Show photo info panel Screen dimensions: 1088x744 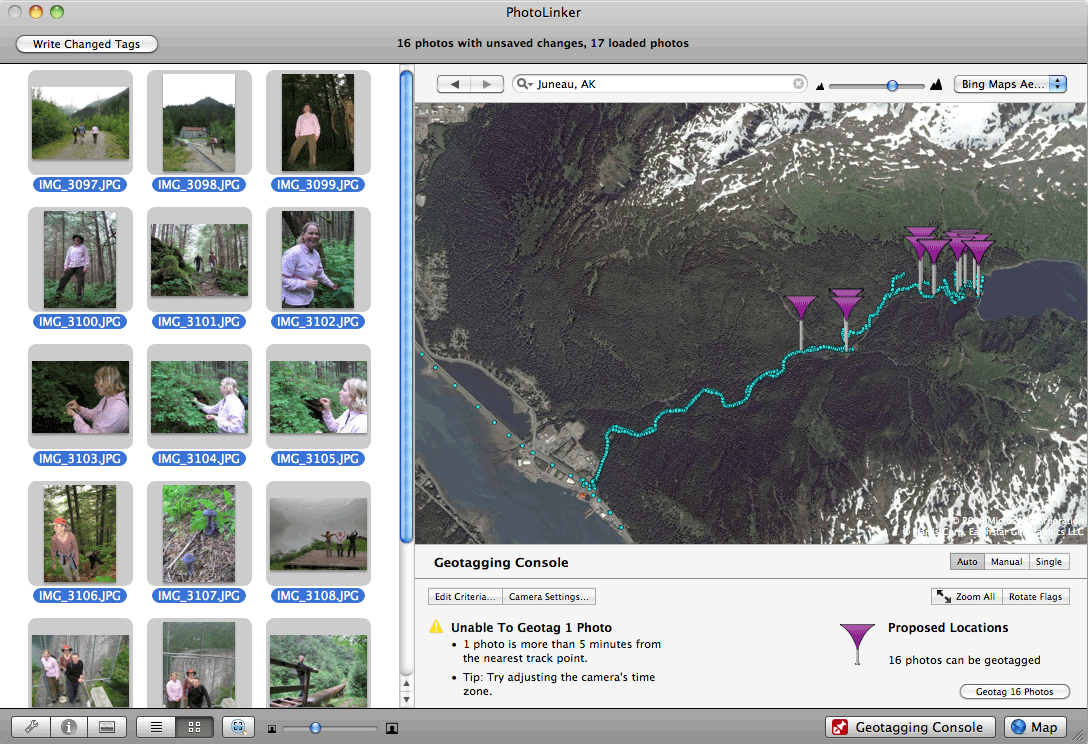tap(69, 727)
